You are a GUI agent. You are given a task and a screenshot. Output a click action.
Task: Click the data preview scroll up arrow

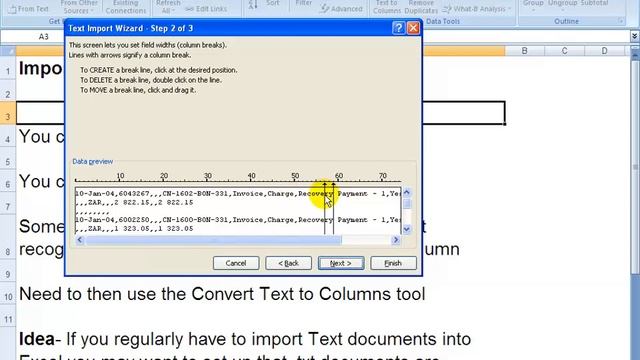[x=407, y=193]
